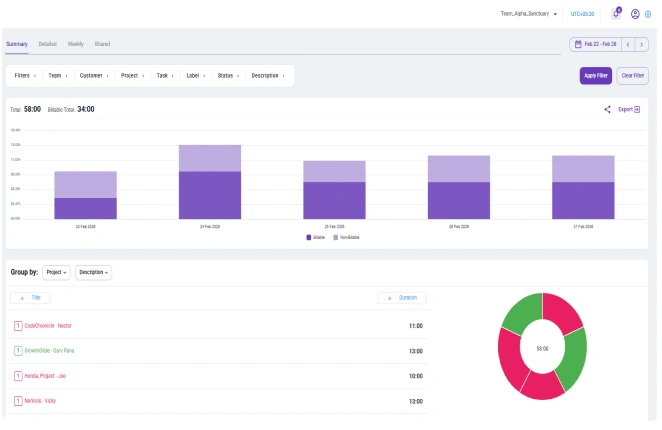Expand the Description filter dropdown

pos(268,76)
